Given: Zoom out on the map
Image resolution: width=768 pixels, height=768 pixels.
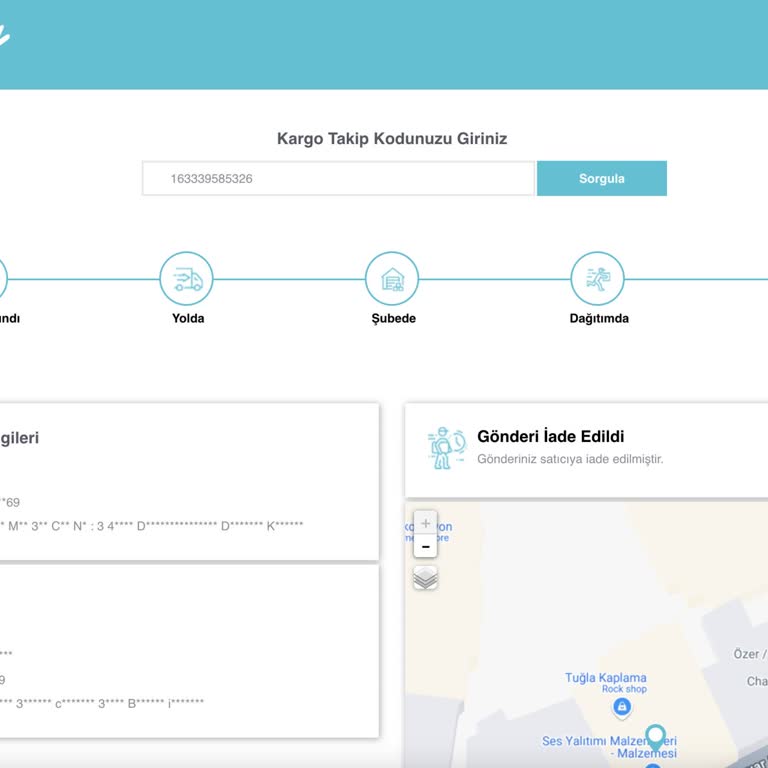Looking at the screenshot, I should 425,547.
